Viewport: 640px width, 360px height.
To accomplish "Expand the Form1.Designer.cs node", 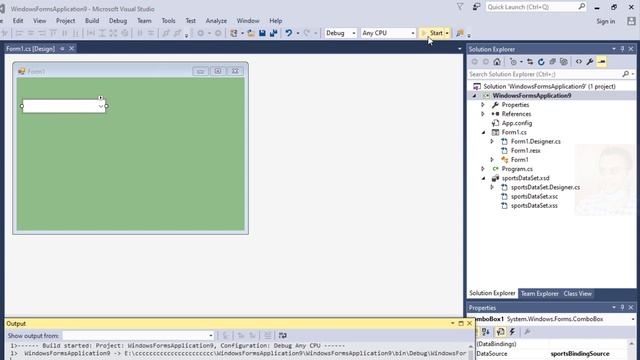I will click(492, 141).
